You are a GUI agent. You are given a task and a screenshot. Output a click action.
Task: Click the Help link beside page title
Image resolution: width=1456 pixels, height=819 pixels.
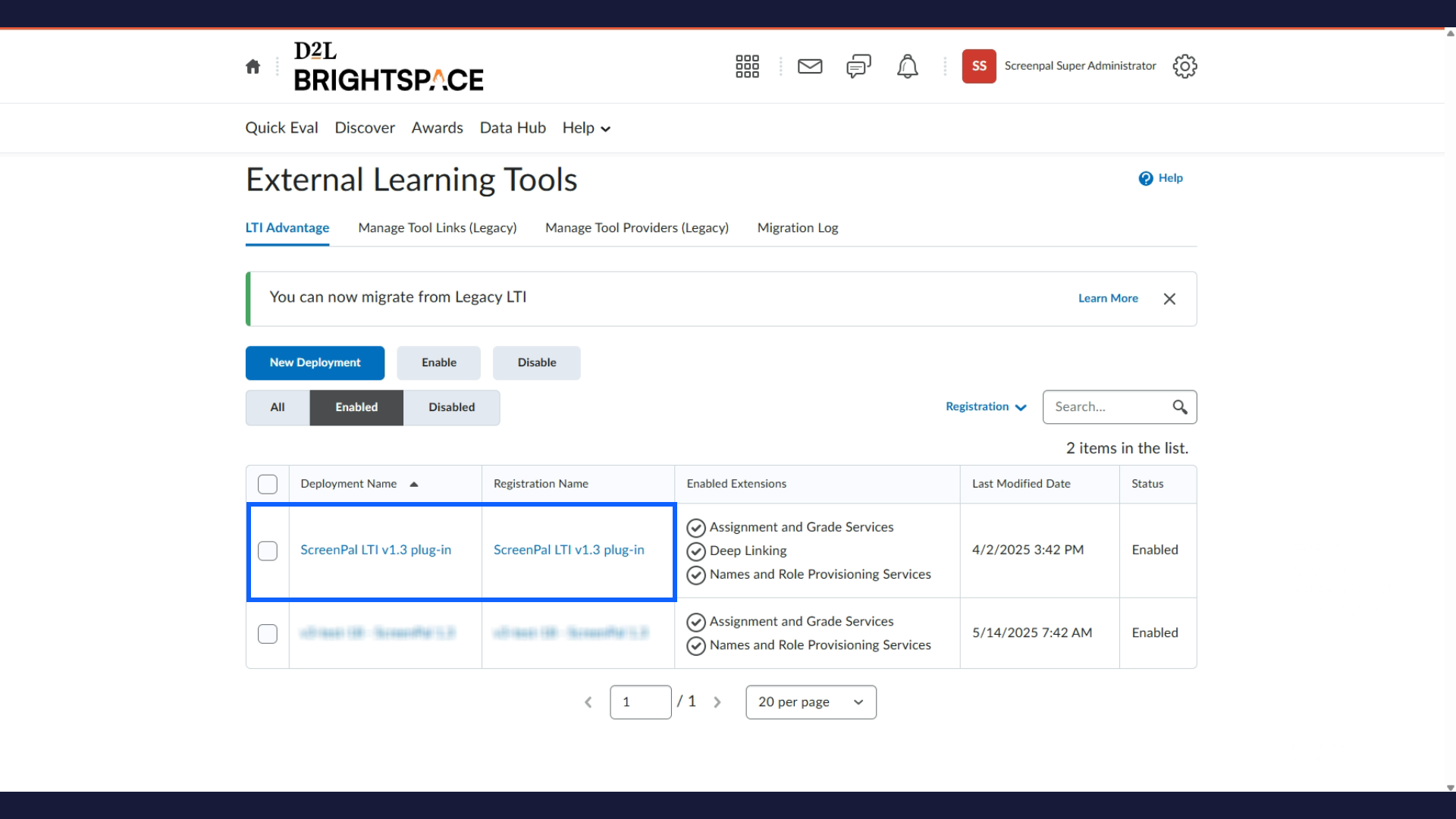[x=1170, y=178]
